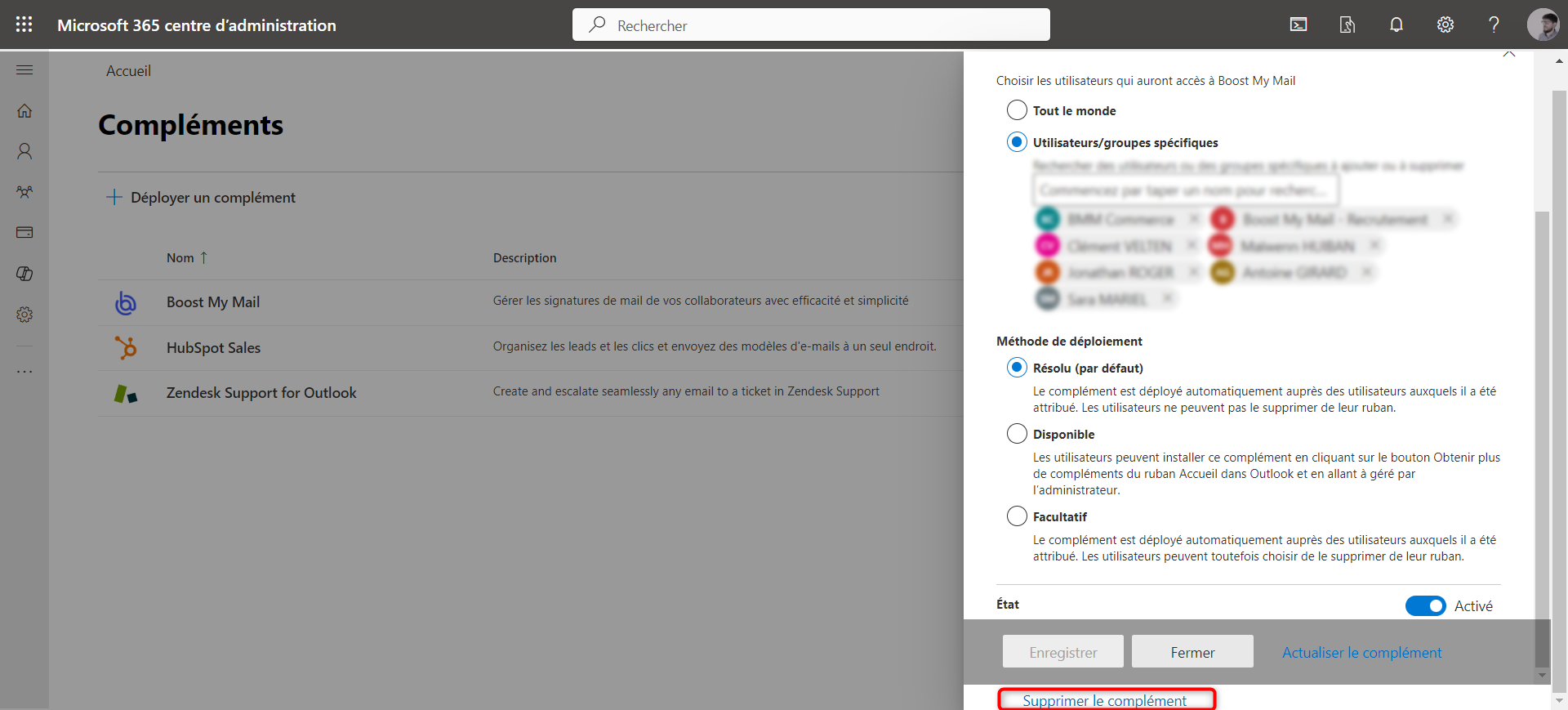Image resolution: width=1568 pixels, height=710 pixels.
Task: Open Billing card icon in sidebar
Action: (x=24, y=233)
